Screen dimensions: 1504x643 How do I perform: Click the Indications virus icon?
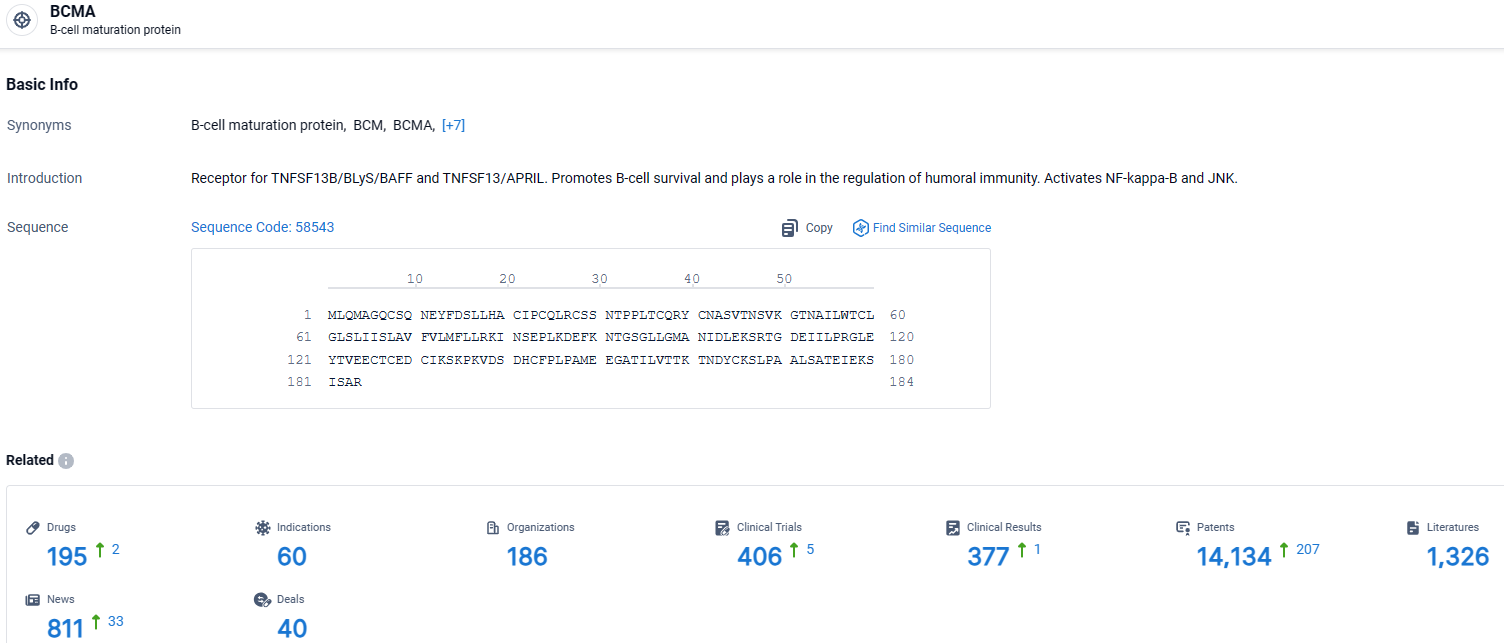(263, 527)
